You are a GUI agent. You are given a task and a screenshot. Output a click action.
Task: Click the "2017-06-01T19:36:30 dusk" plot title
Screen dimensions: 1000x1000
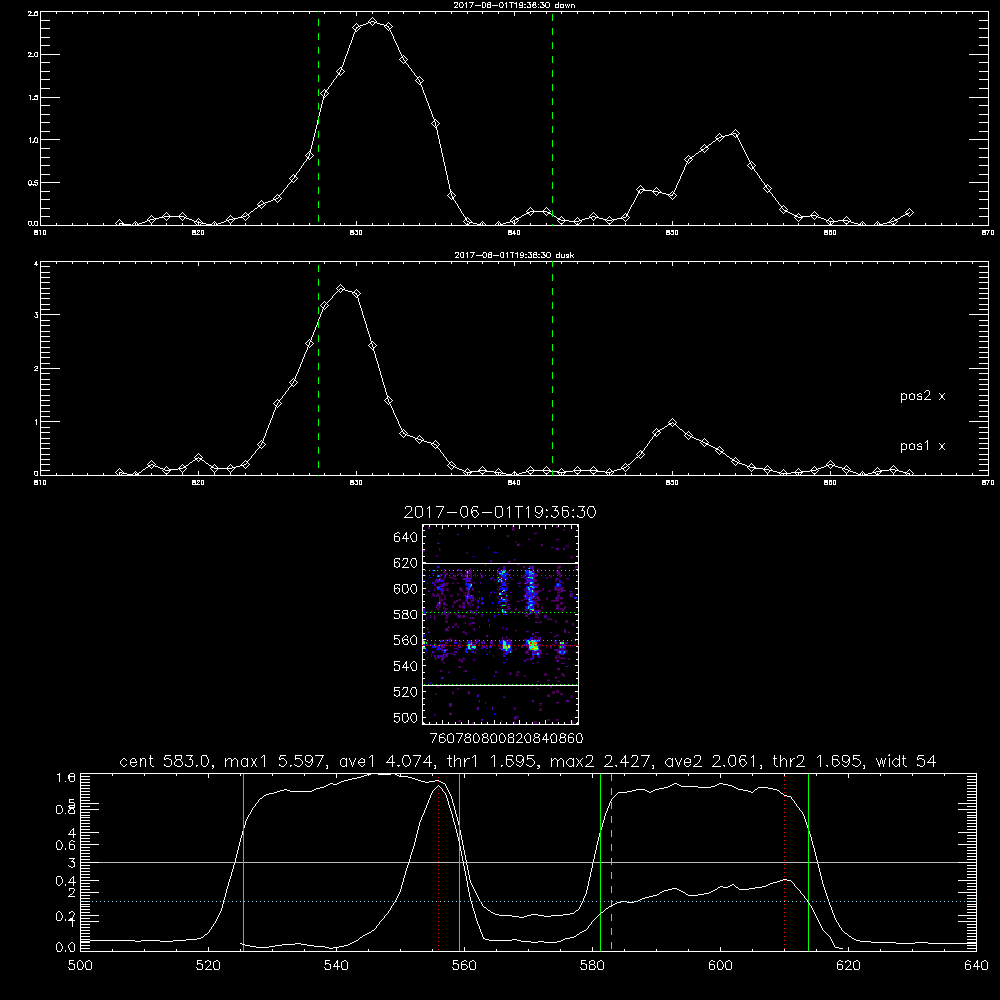point(514,254)
